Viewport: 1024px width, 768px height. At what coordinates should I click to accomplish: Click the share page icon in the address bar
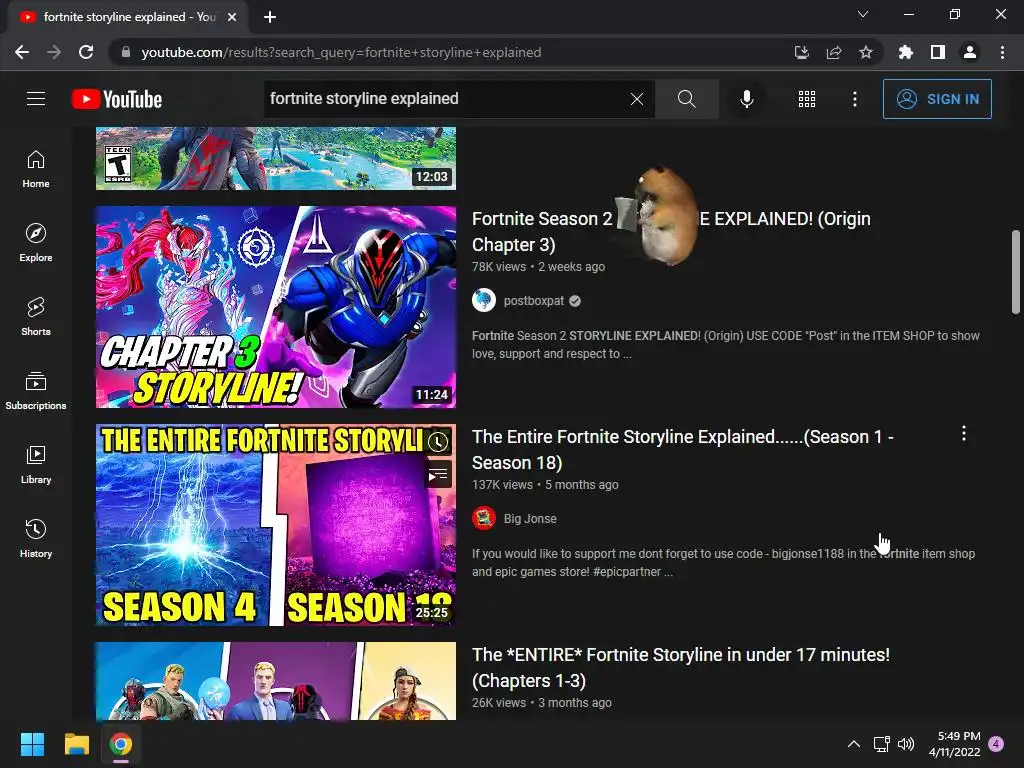[834, 52]
